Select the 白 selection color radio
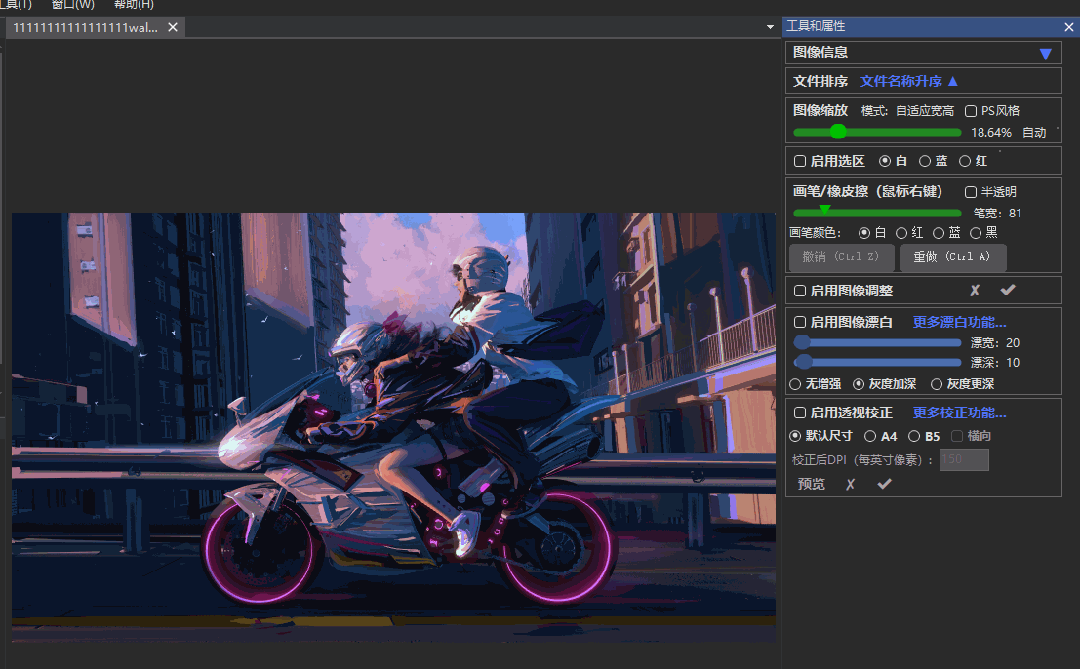 click(885, 161)
